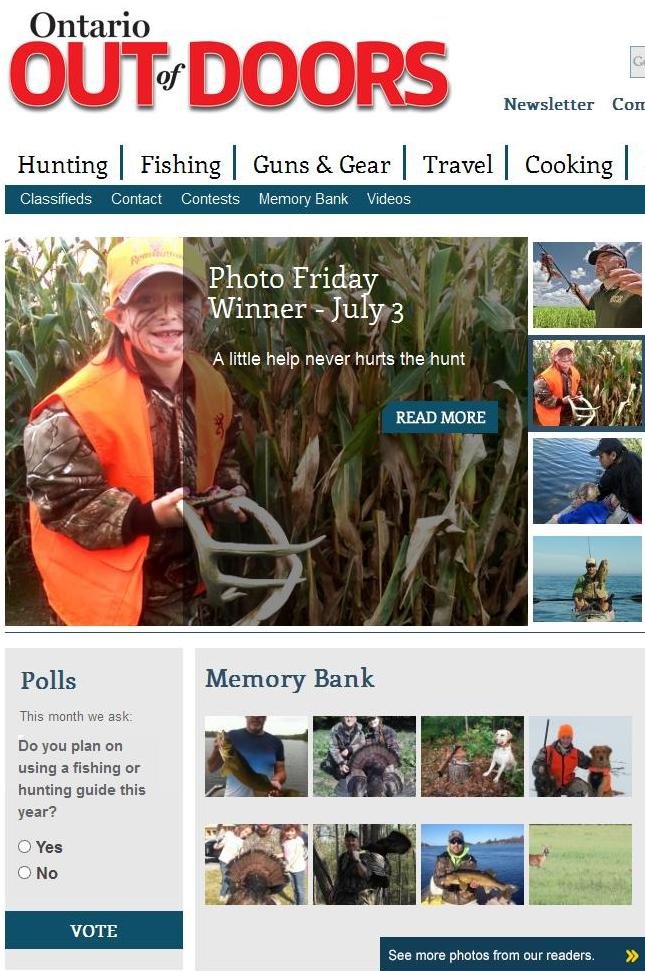Screen dimensions: 645x971
Task: Go to Guns & Gear
Action: point(321,165)
